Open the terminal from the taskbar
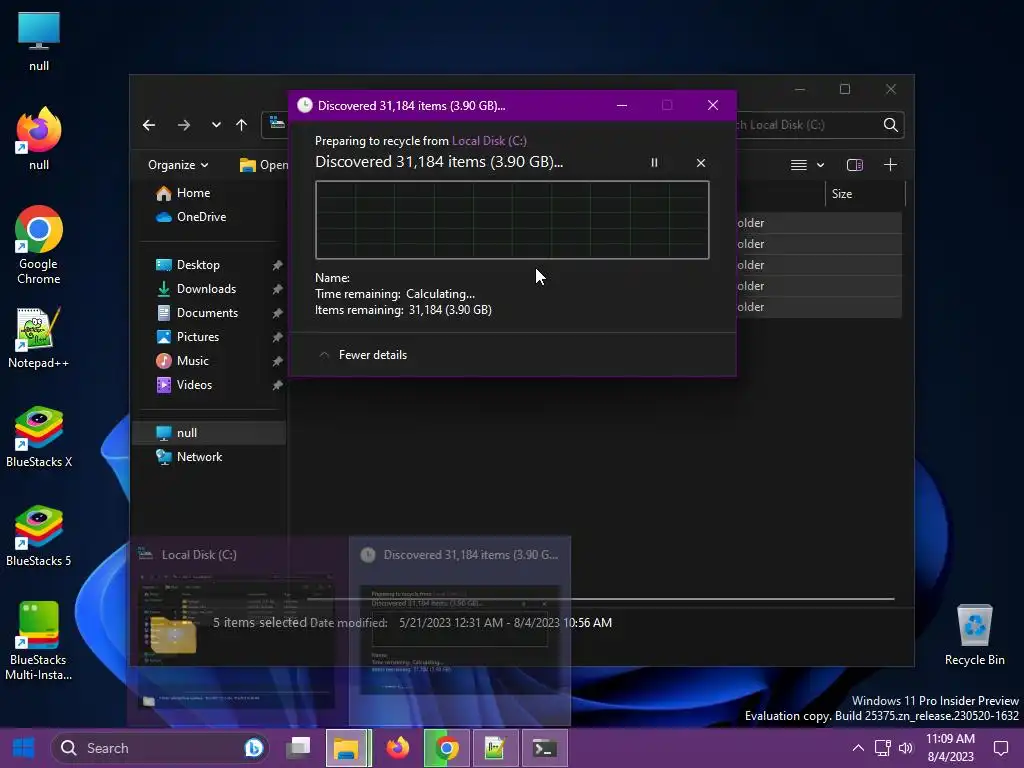Screen dimensions: 1024x768 point(544,748)
